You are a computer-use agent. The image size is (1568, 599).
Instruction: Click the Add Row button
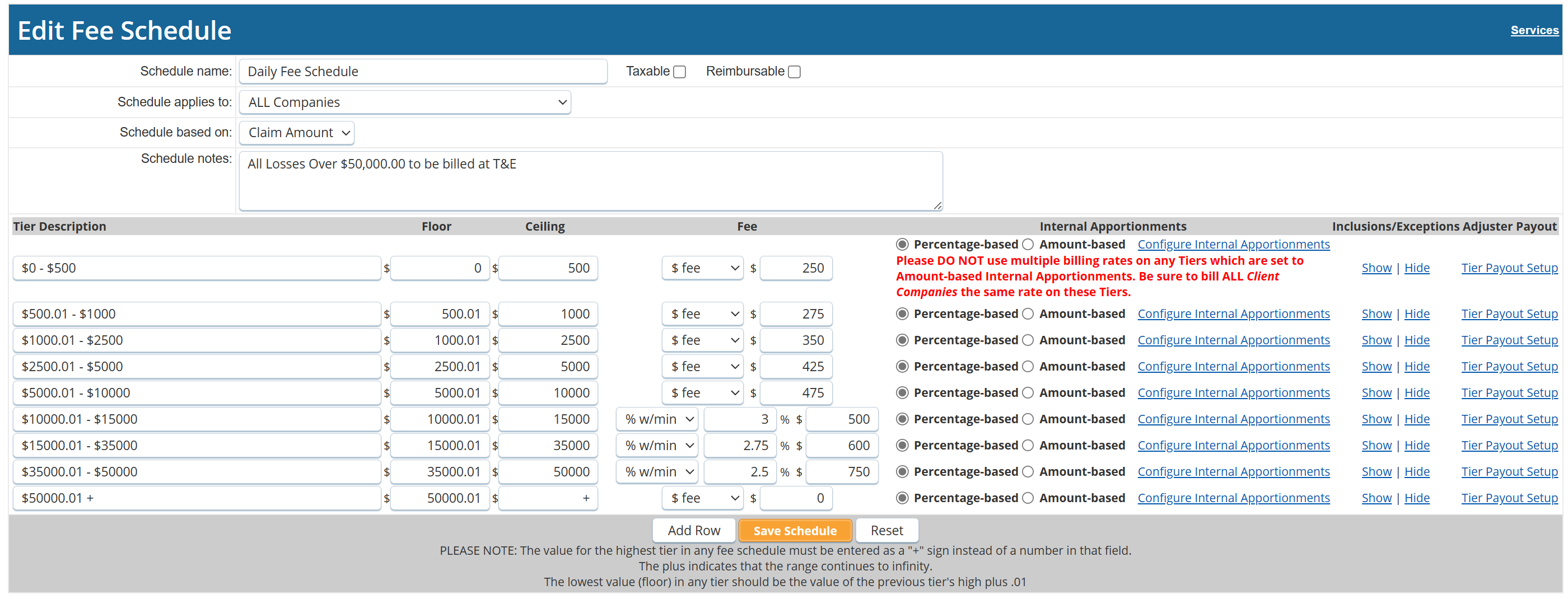(x=694, y=530)
